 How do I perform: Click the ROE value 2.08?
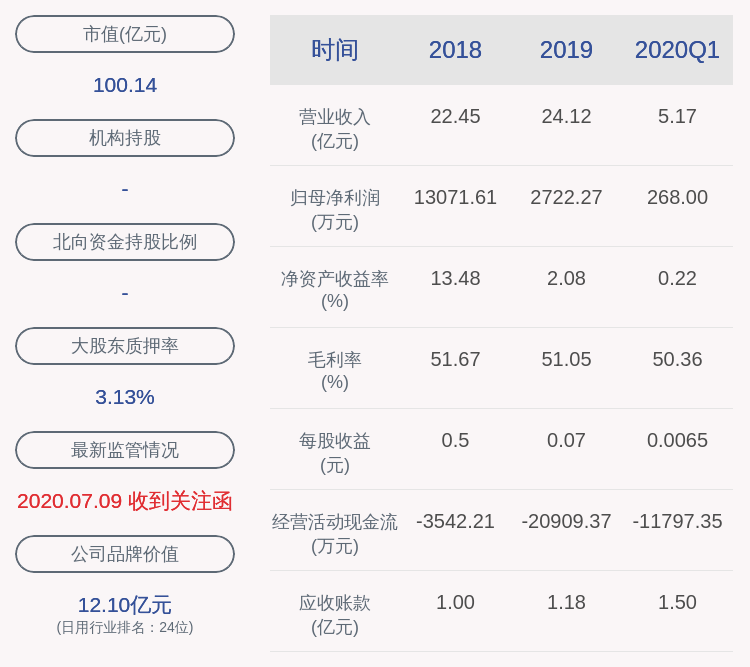(x=566, y=278)
